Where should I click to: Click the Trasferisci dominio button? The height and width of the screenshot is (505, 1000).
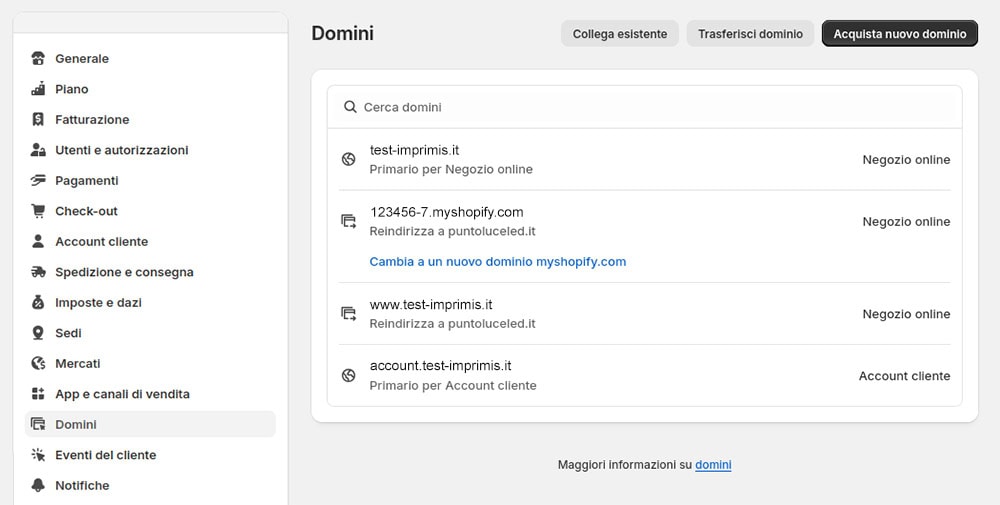tap(750, 34)
